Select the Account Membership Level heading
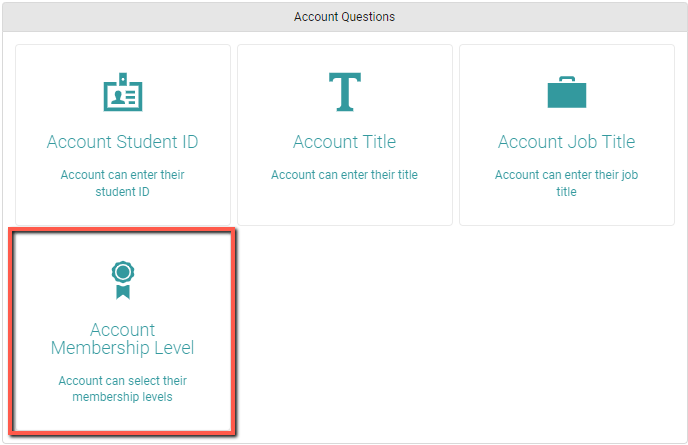This screenshot has width=688, height=445. click(x=122, y=339)
